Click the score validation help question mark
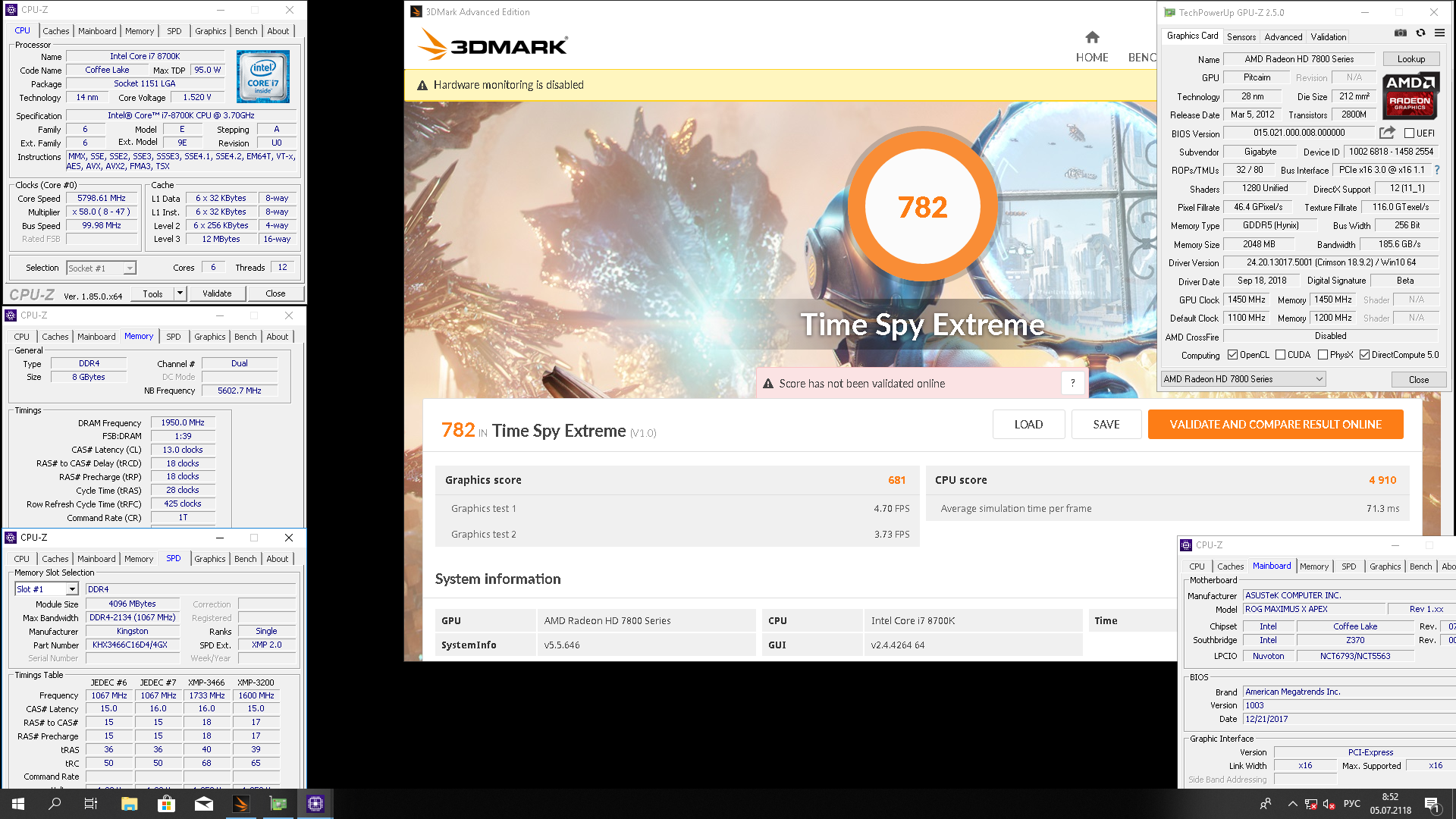The image size is (1456, 819). pyautogui.click(x=1072, y=383)
